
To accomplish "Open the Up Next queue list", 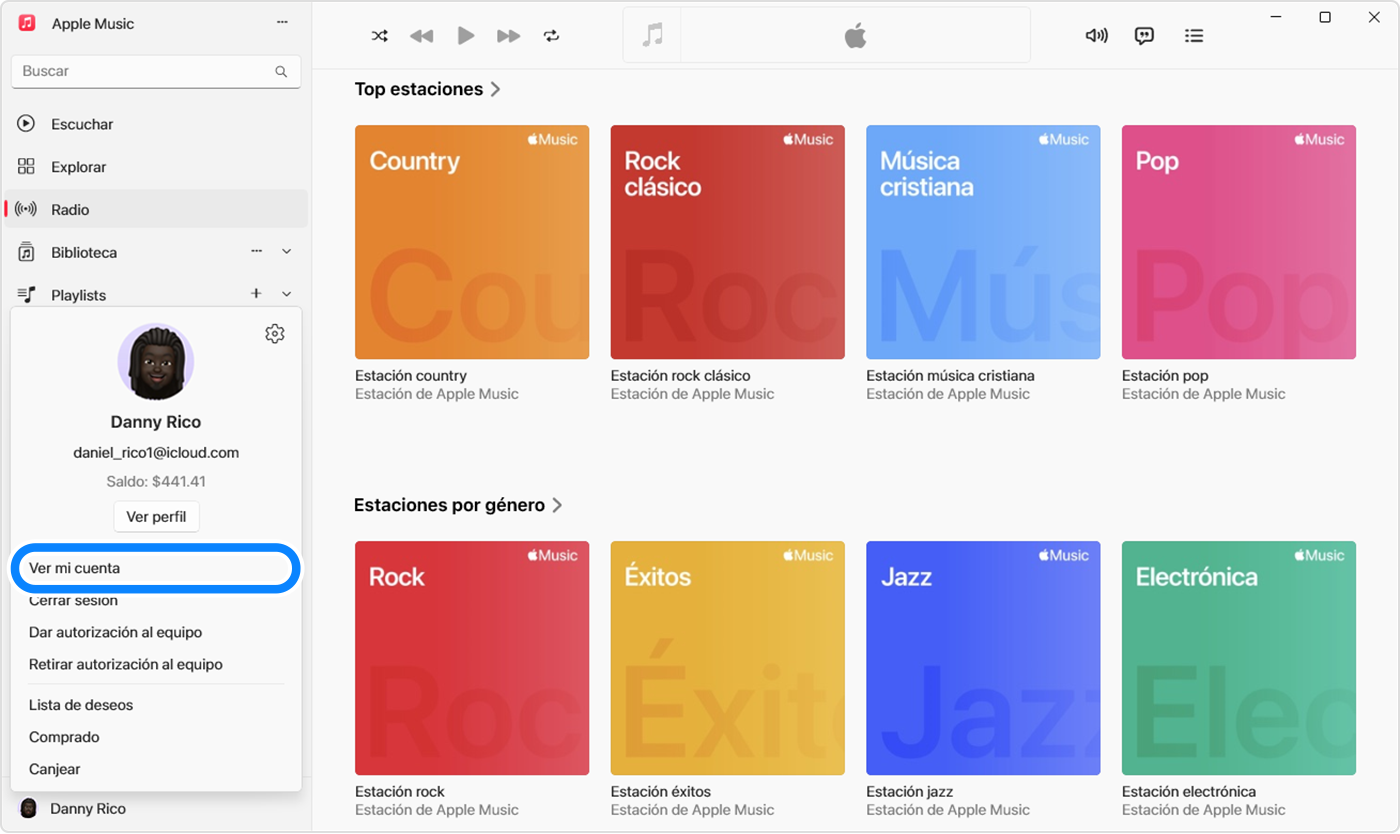I will click(x=1194, y=36).
